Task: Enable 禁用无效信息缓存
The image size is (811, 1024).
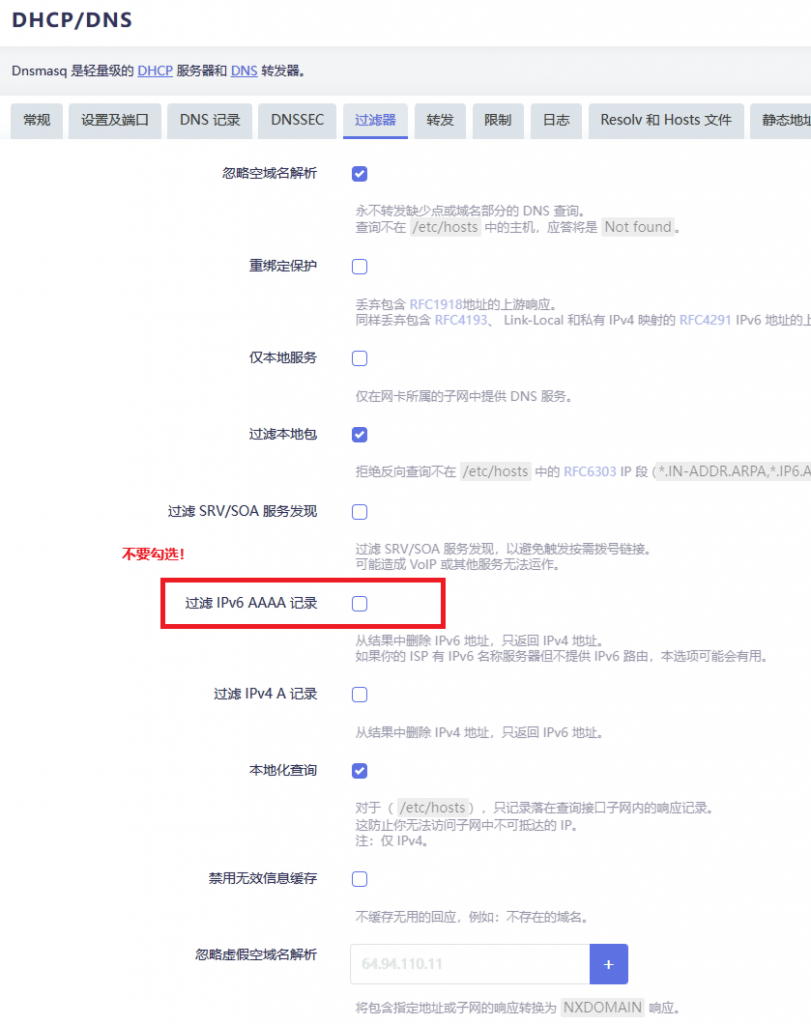Action: point(359,879)
